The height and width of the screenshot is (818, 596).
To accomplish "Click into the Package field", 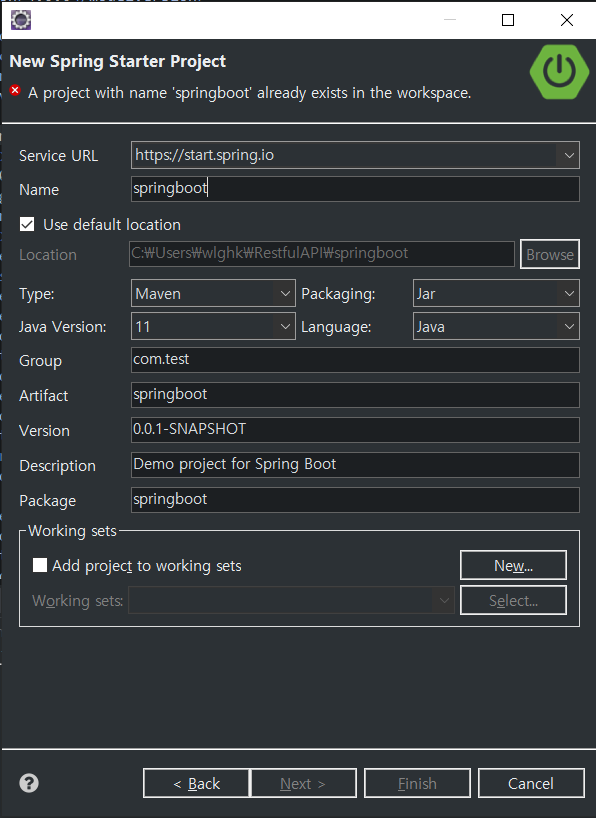I will 355,500.
